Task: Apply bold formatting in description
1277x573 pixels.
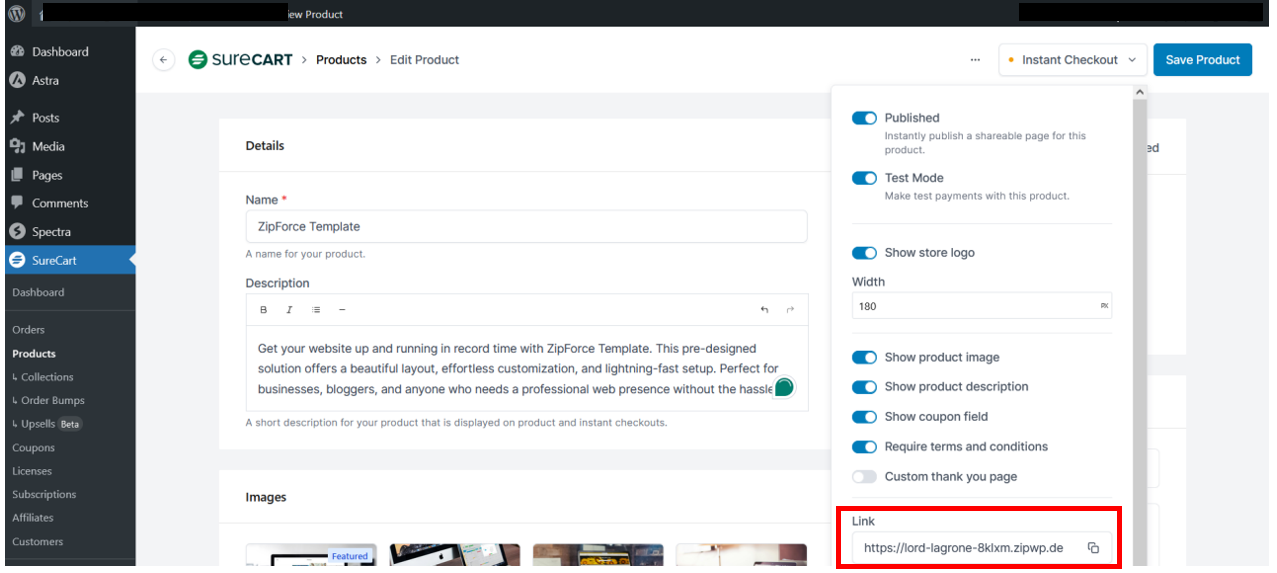Action: point(264,310)
